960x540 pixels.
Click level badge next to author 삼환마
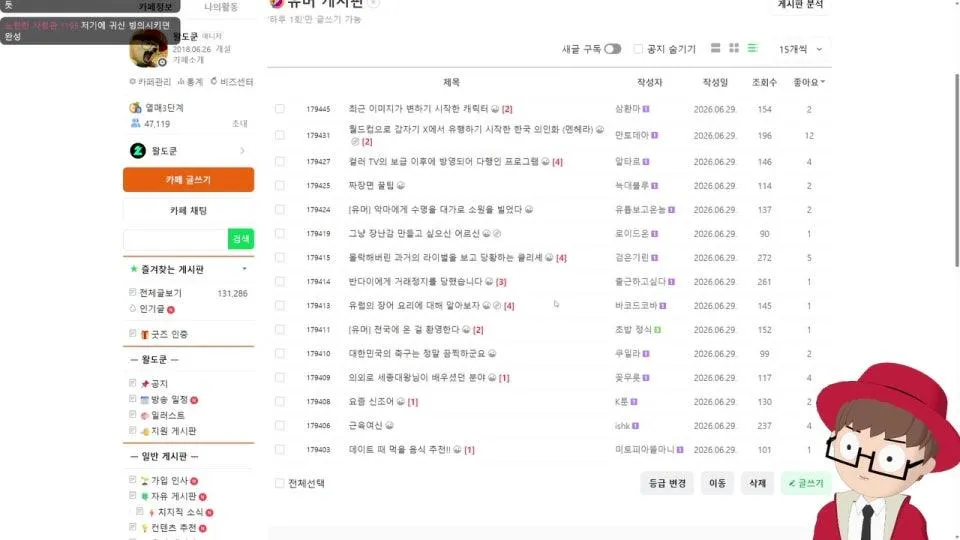pyautogui.click(x=646, y=109)
